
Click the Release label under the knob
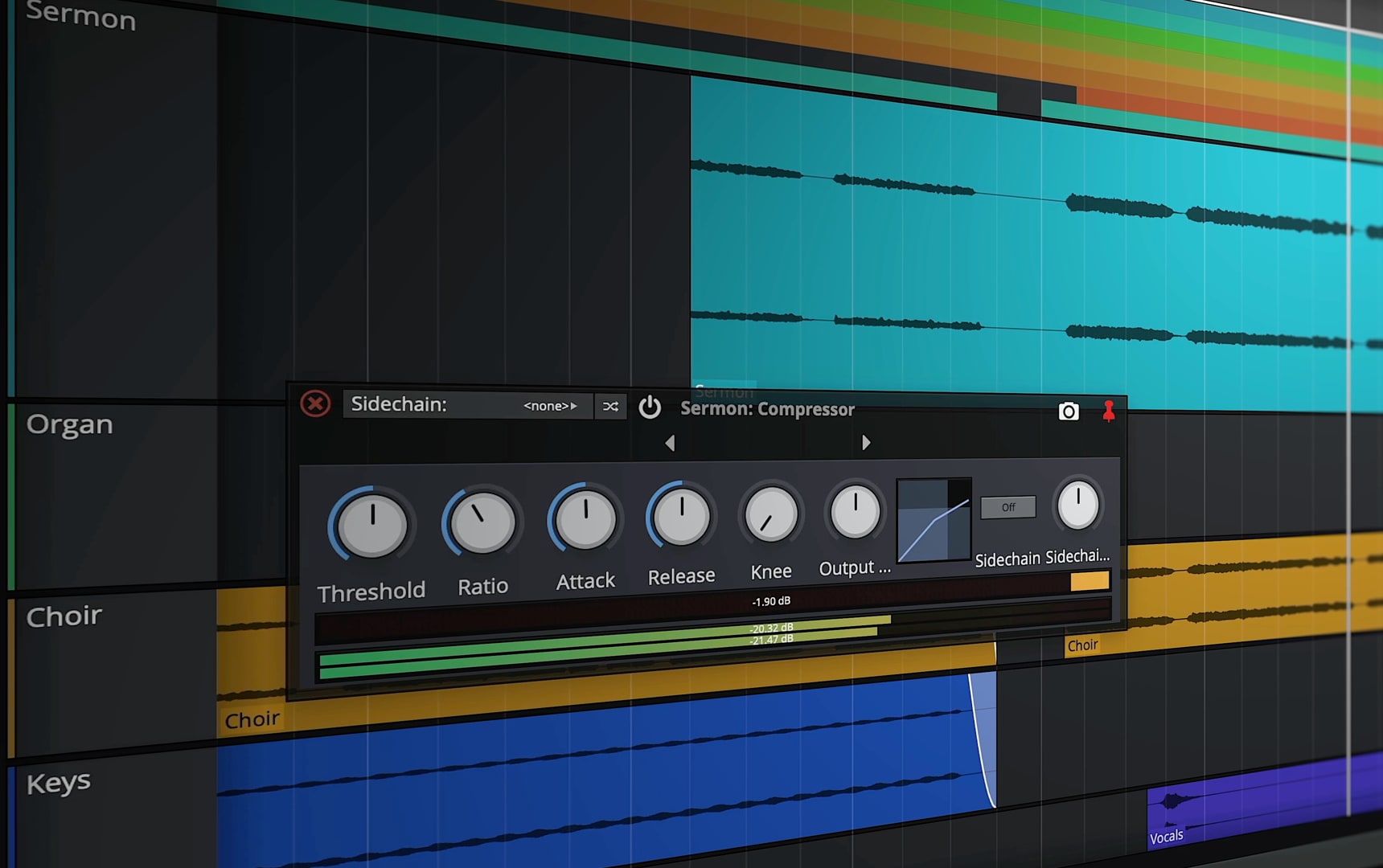[682, 576]
